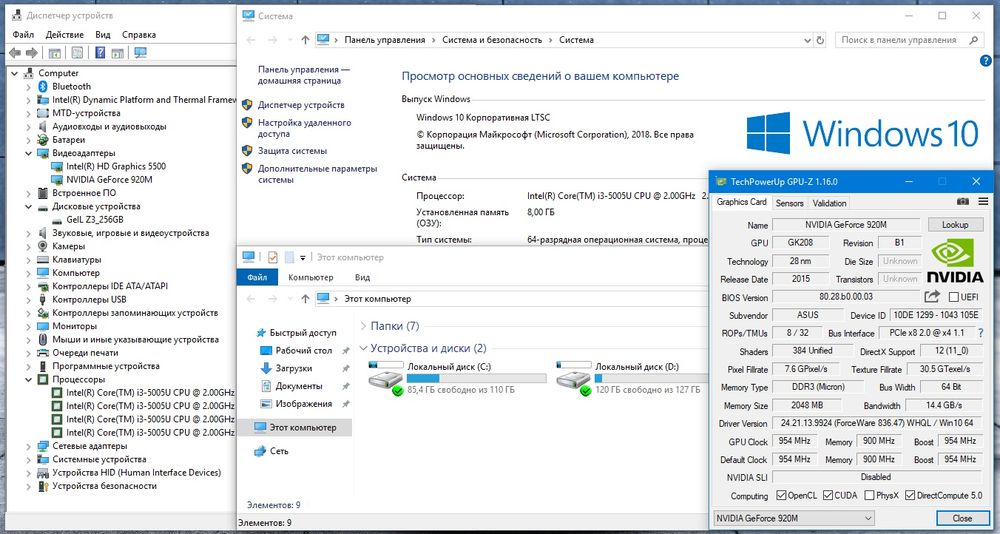Click the Properties icon in Device Manager toolbar
1000x534 pixels.
77,53
